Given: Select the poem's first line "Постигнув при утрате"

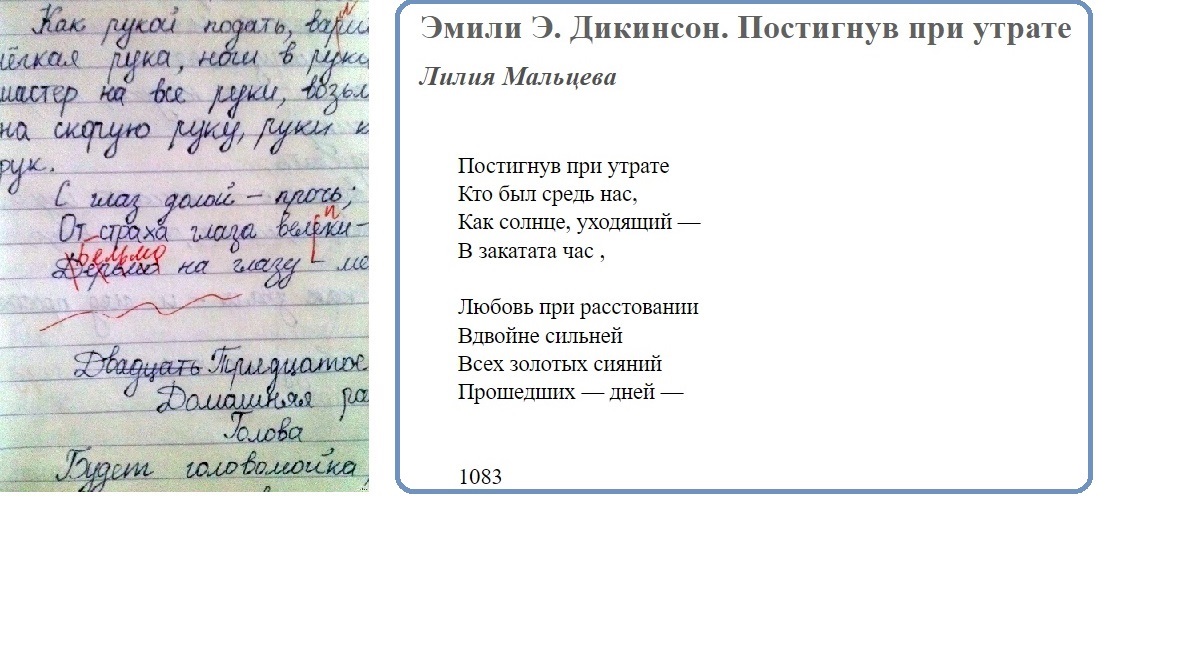Looking at the screenshot, I should click(563, 166).
